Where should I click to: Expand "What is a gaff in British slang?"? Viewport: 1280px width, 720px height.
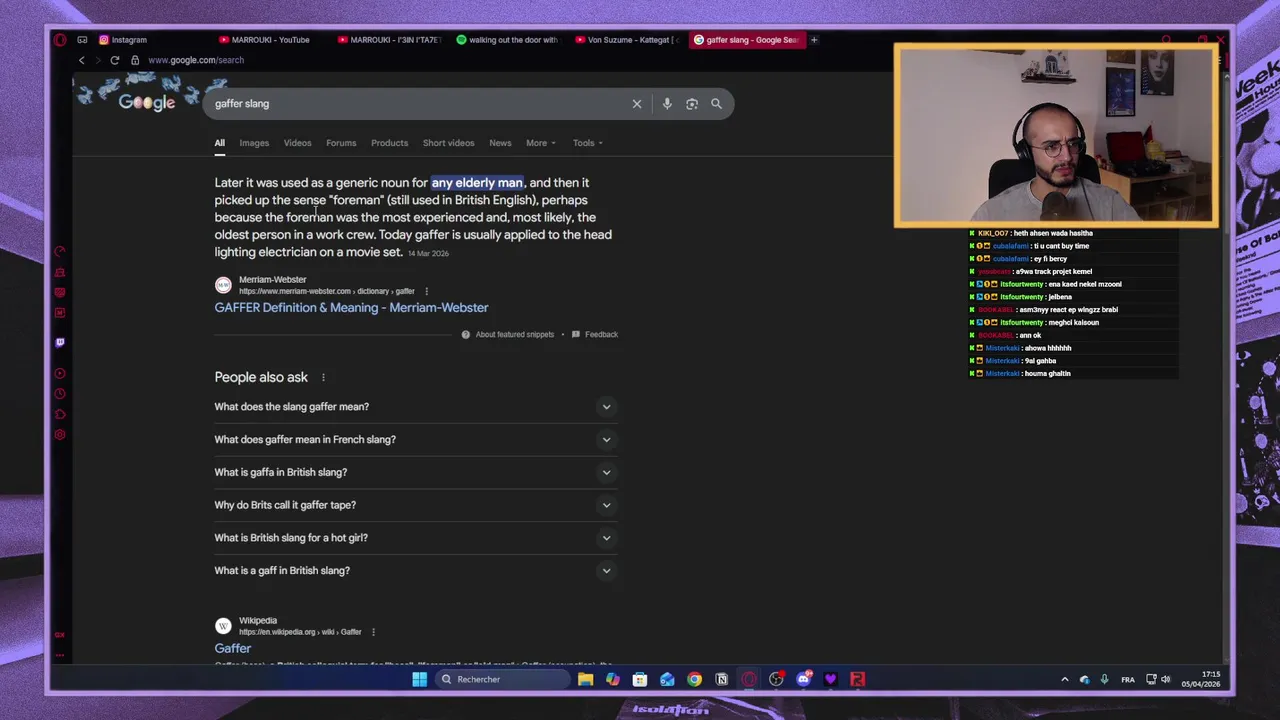coord(415,571)
